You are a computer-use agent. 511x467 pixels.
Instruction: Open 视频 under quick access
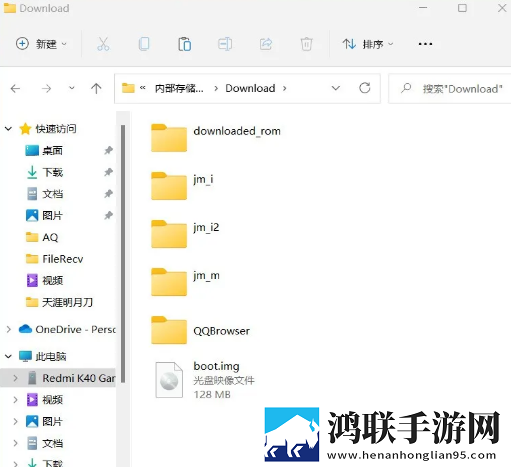point(44,281)
